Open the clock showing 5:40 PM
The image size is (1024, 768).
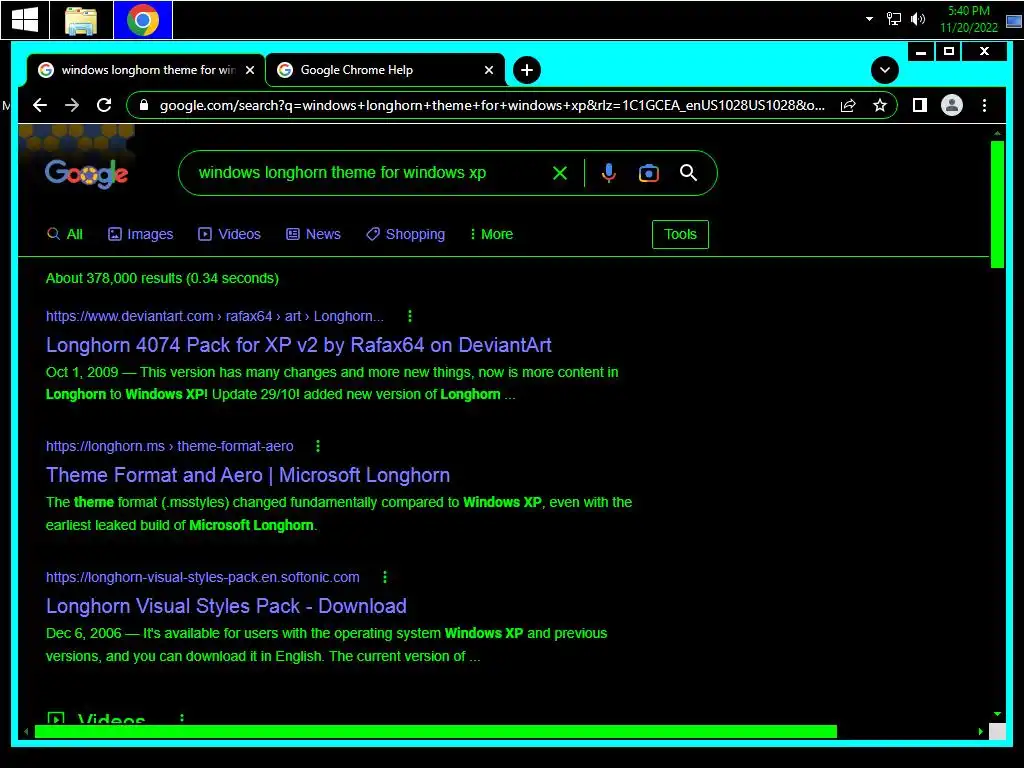(969, 19)
